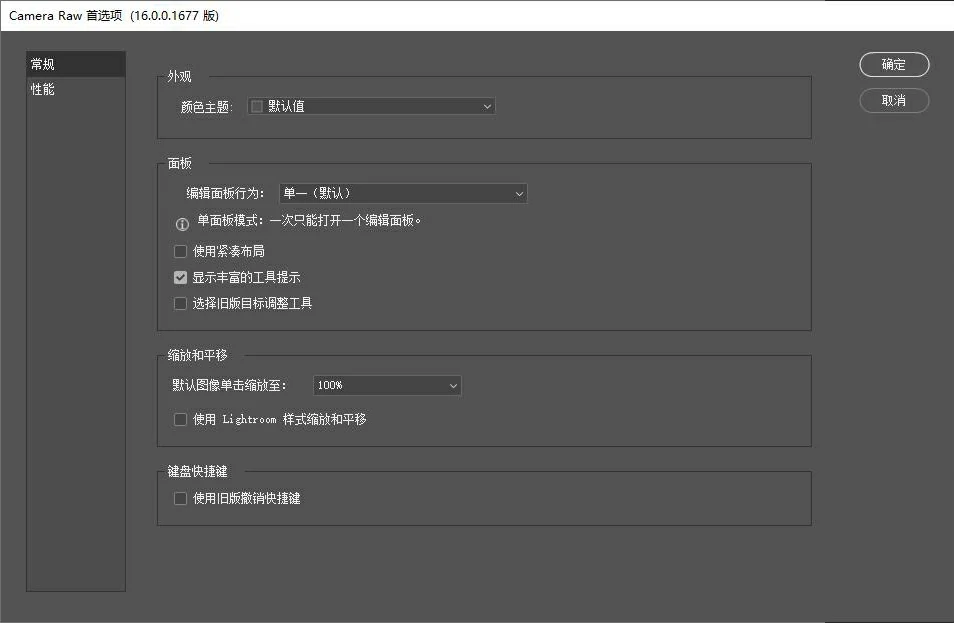Click the 缩放和平移 section label
This screenshot has width=954, height=623.
197,355
